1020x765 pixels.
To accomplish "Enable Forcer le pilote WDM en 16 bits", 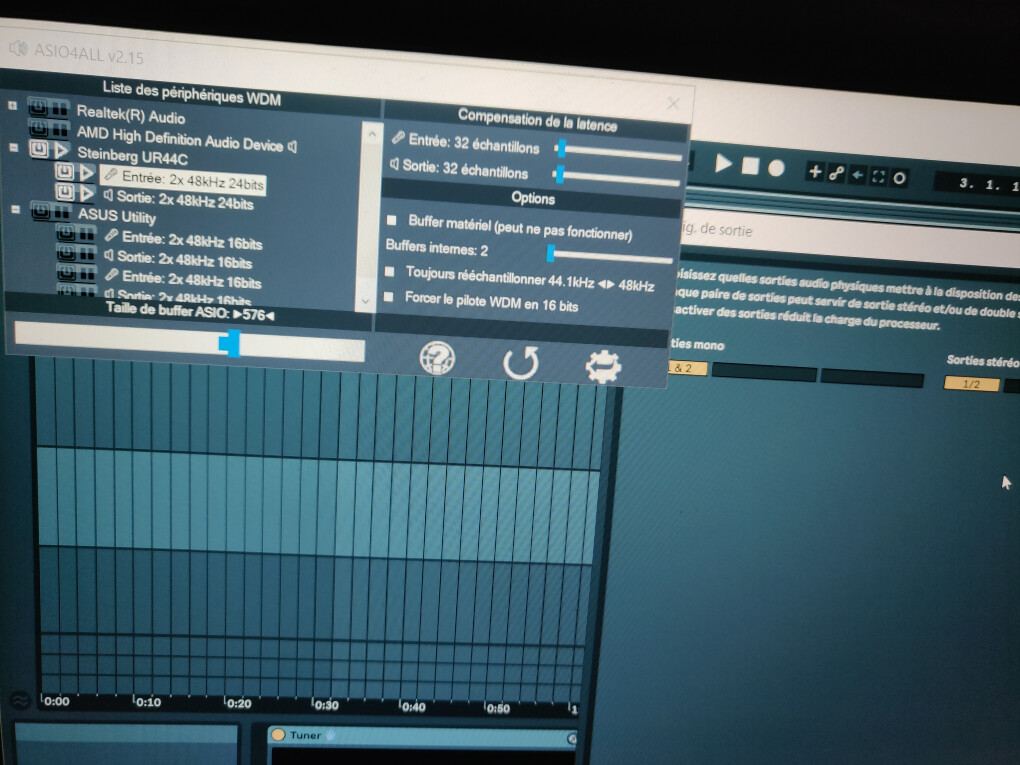I will coord(388,297).
